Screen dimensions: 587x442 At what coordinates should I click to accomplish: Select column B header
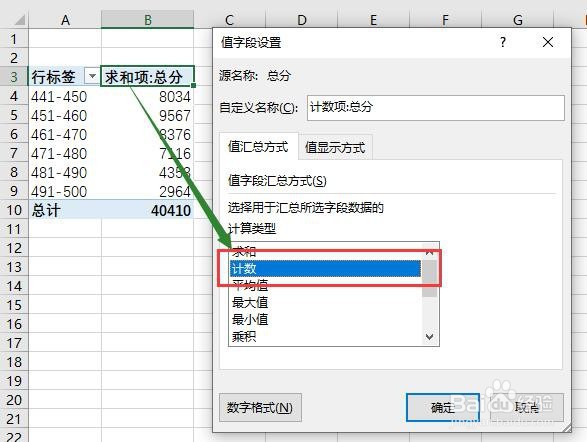(147, 20)
